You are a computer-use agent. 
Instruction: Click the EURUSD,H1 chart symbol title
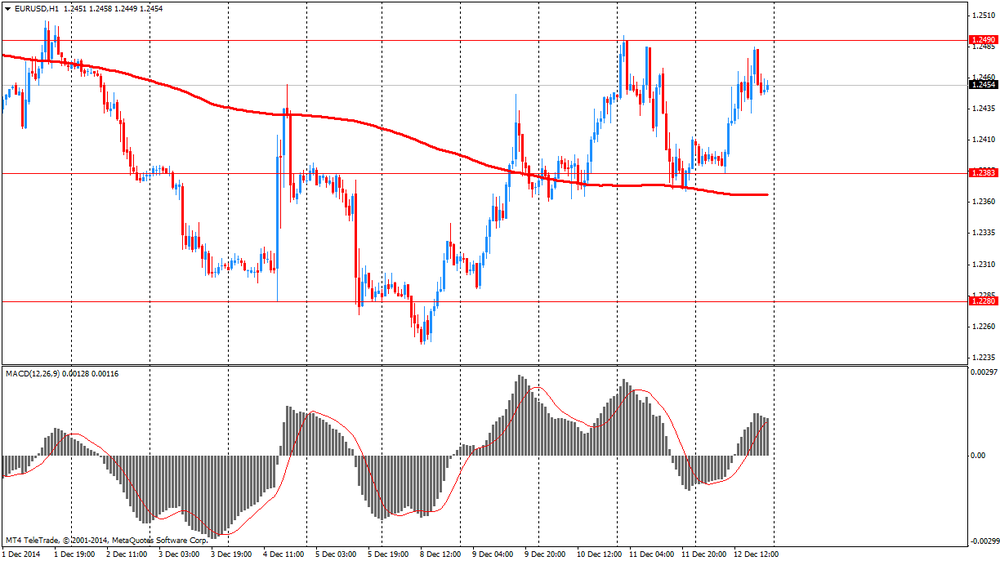click(x=37, y=9)
